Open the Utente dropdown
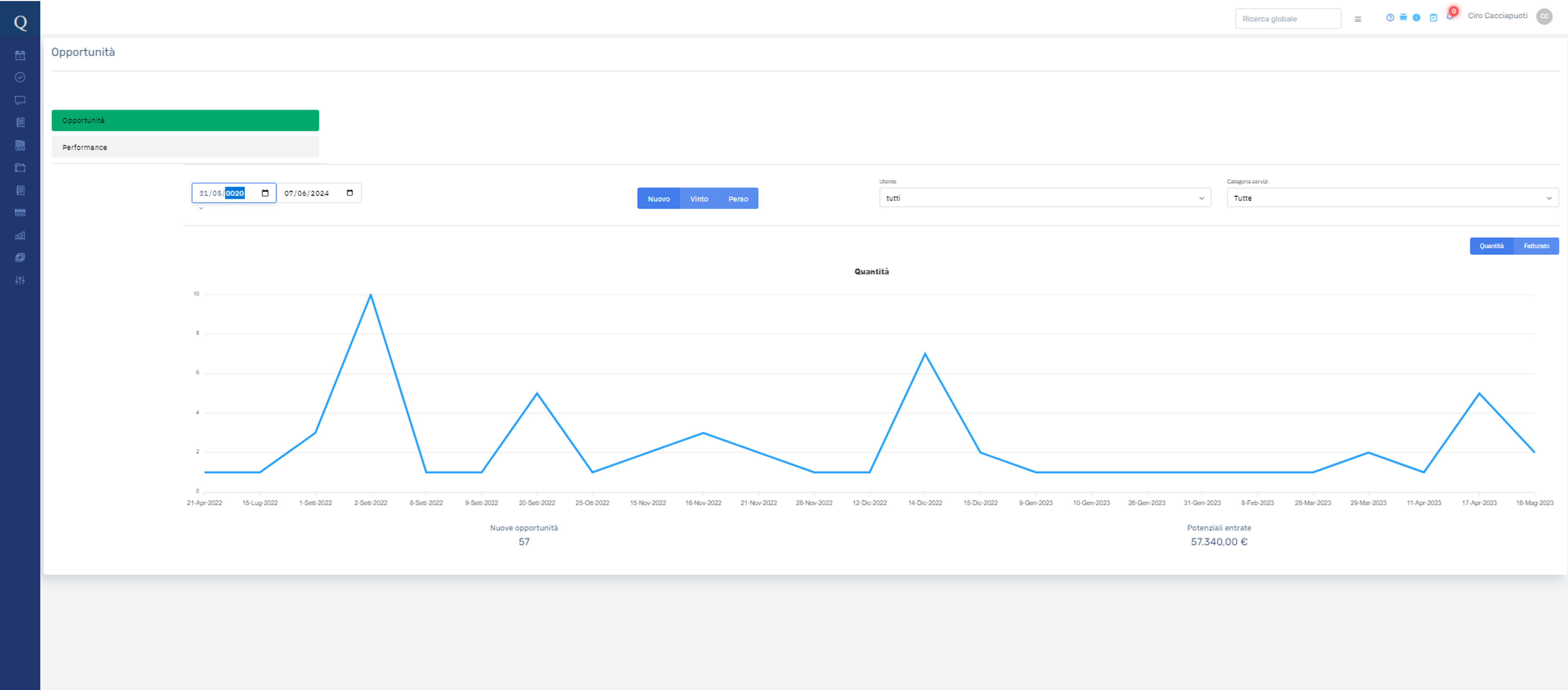1568x690 pixels. [1045, 198]
